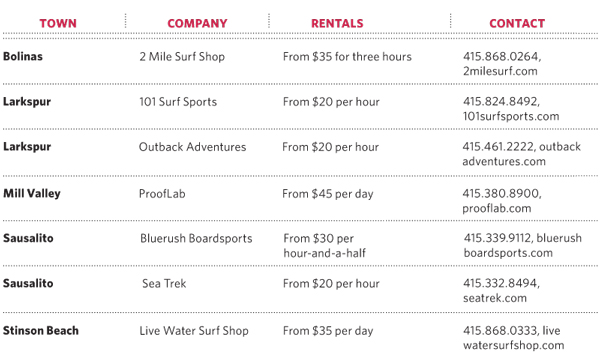Image resolution: width=600 pixels, height=362 pixels.
Task: Click the RENTALS column header
Action: tap(337, 23)
